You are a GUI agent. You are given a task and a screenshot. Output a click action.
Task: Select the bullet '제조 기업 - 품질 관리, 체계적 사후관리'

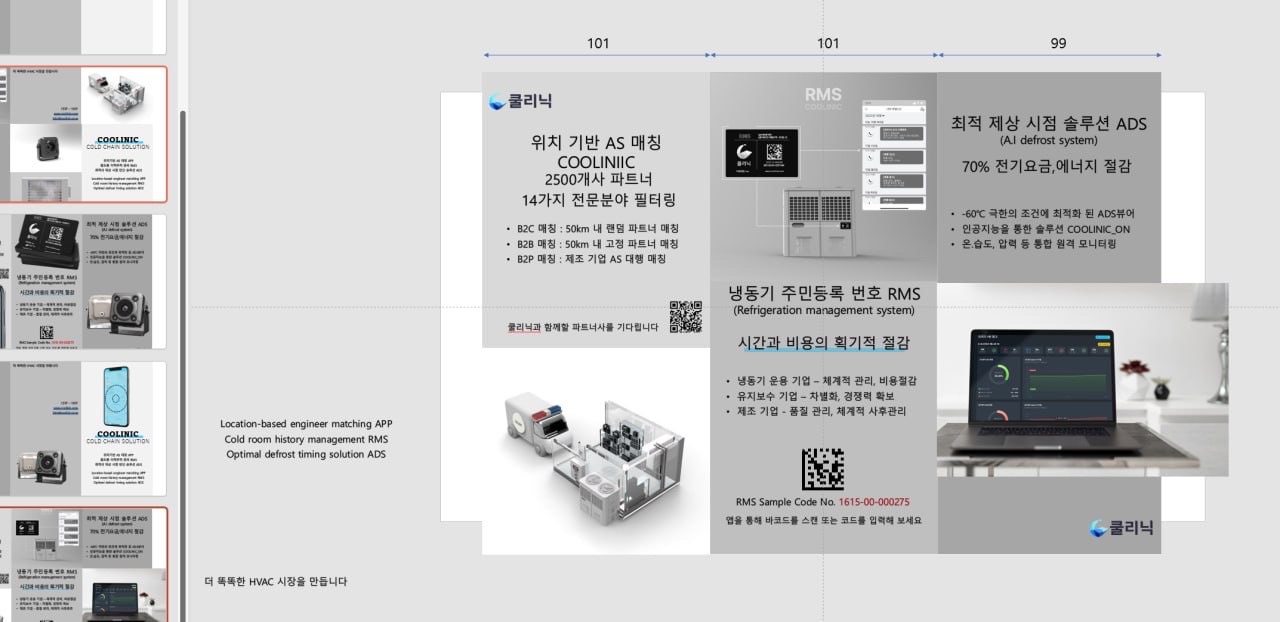tap(815, 411)
